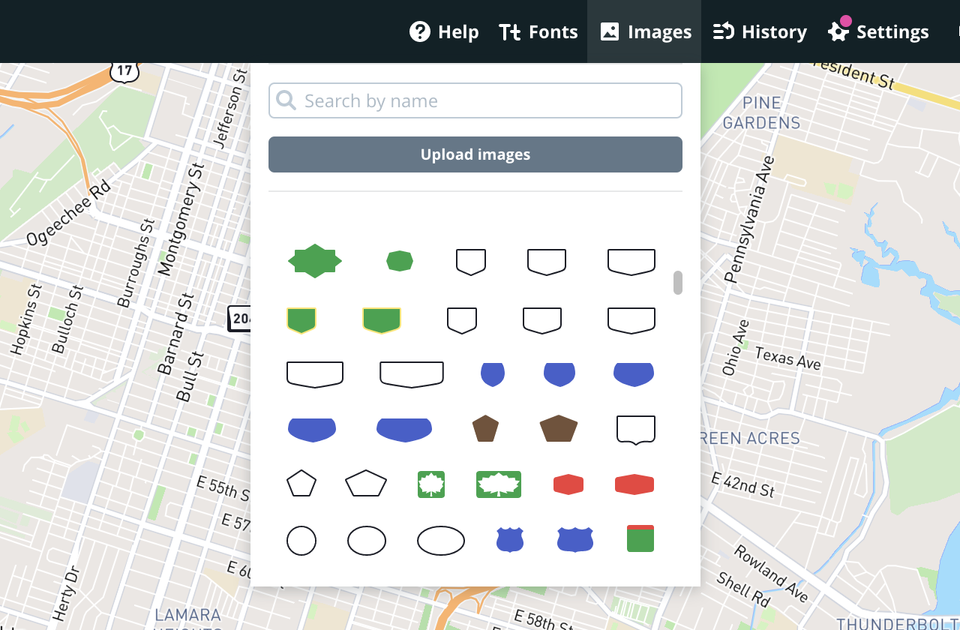
Task: Pick the small brown pentagon icon
Action: pyautogui.click(x=485, y=429)
